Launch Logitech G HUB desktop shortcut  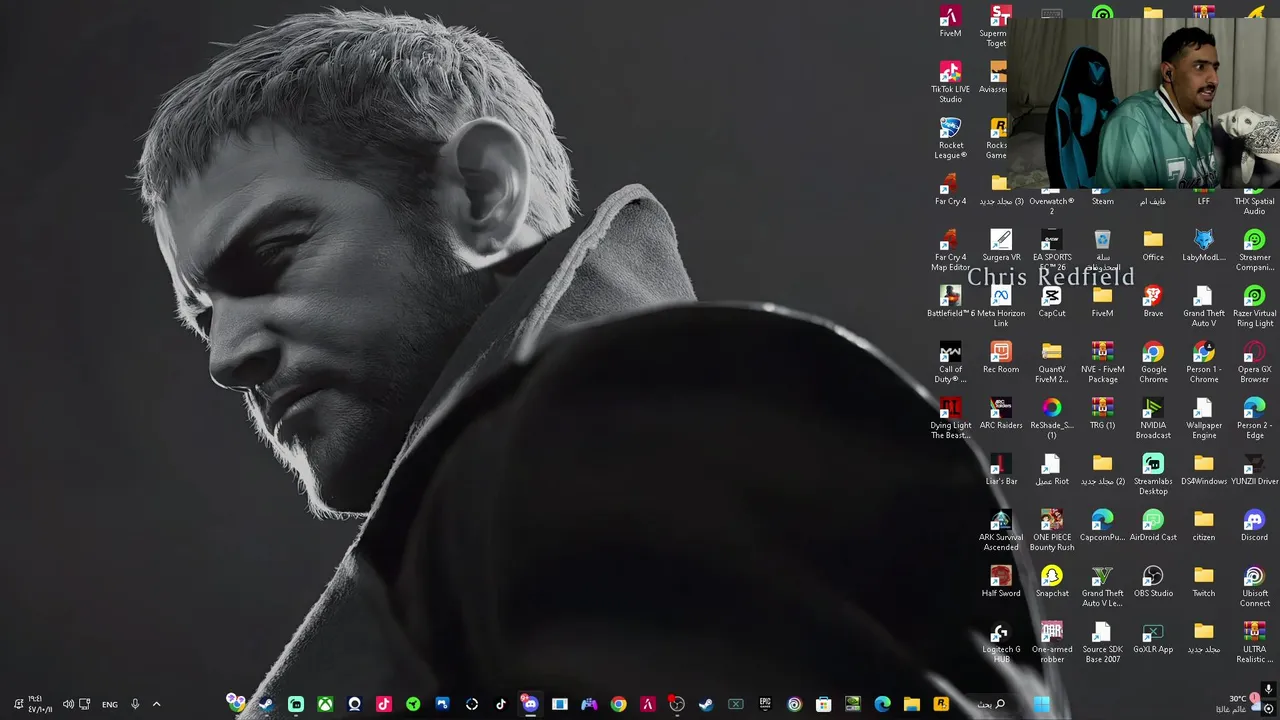point(1001,642)
